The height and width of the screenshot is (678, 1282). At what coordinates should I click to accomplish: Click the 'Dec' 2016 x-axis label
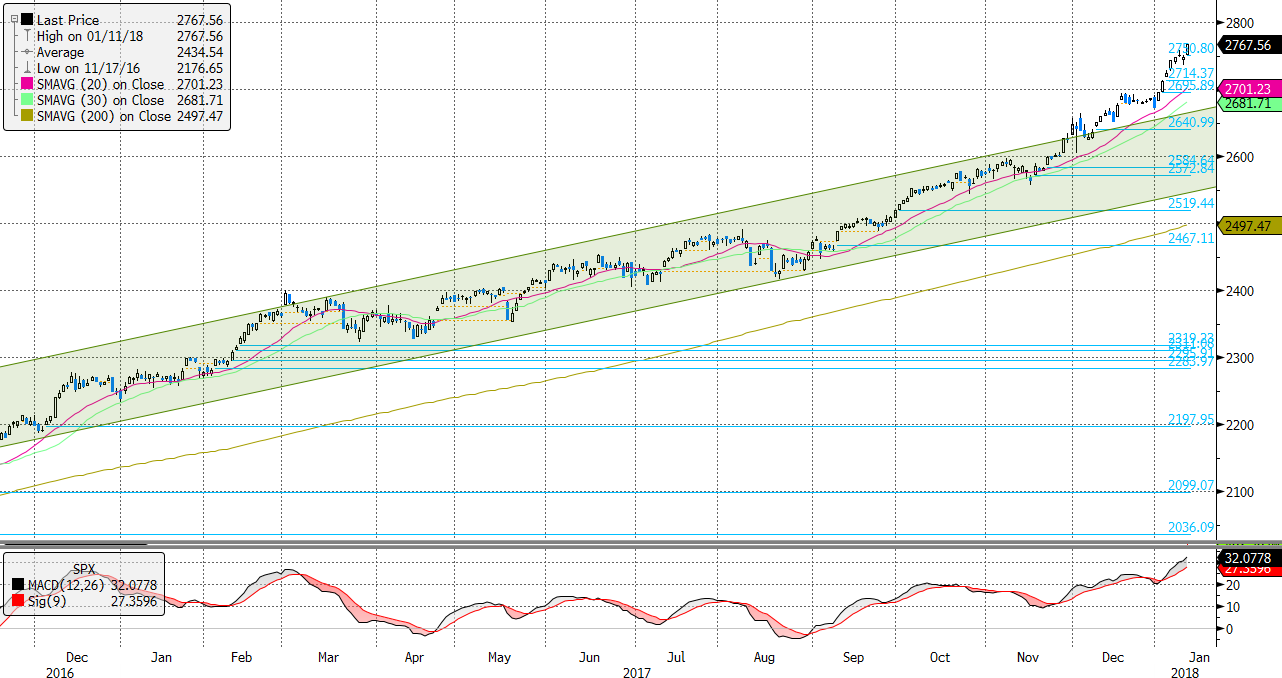pyautogui.click(x=76, y=658)
